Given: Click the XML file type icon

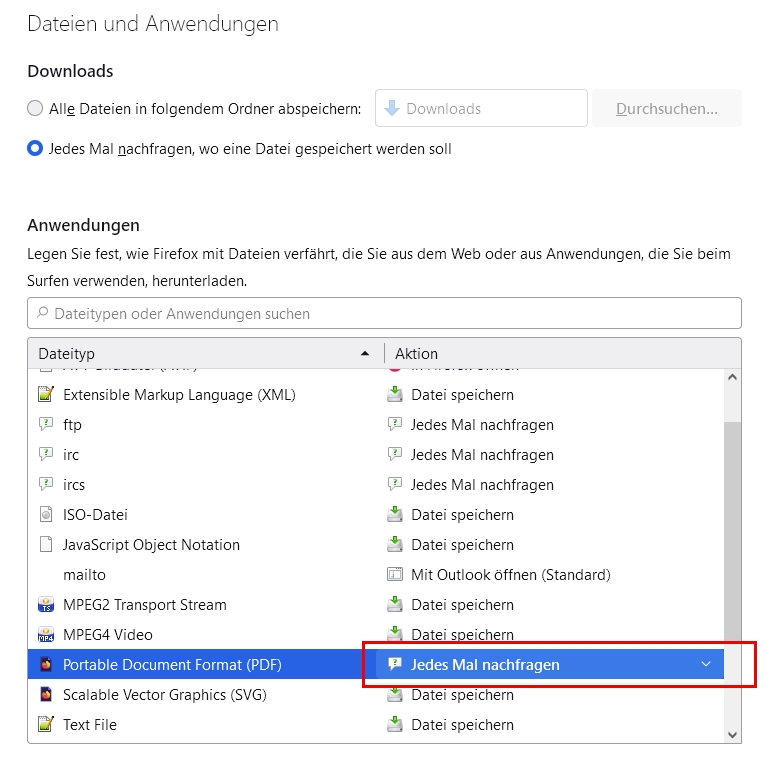Looking at the screenshot, I should point(45,395).
